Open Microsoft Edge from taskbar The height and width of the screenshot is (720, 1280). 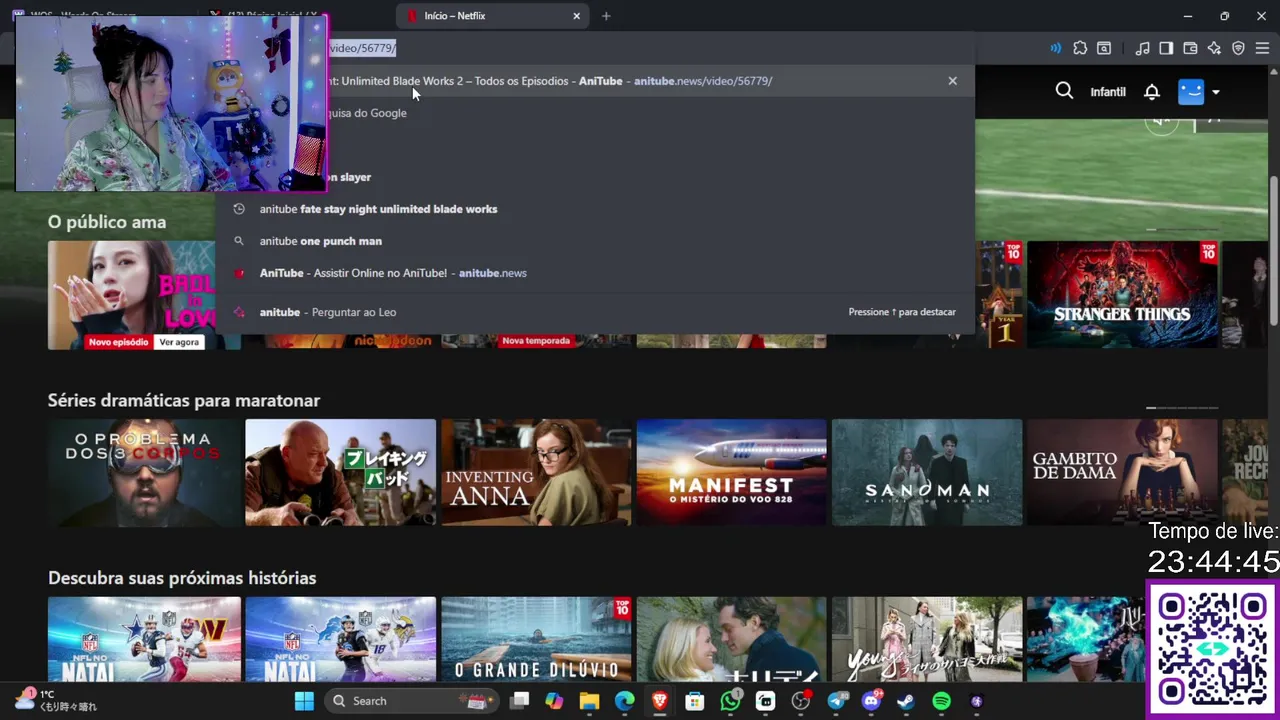coord(624,701)
